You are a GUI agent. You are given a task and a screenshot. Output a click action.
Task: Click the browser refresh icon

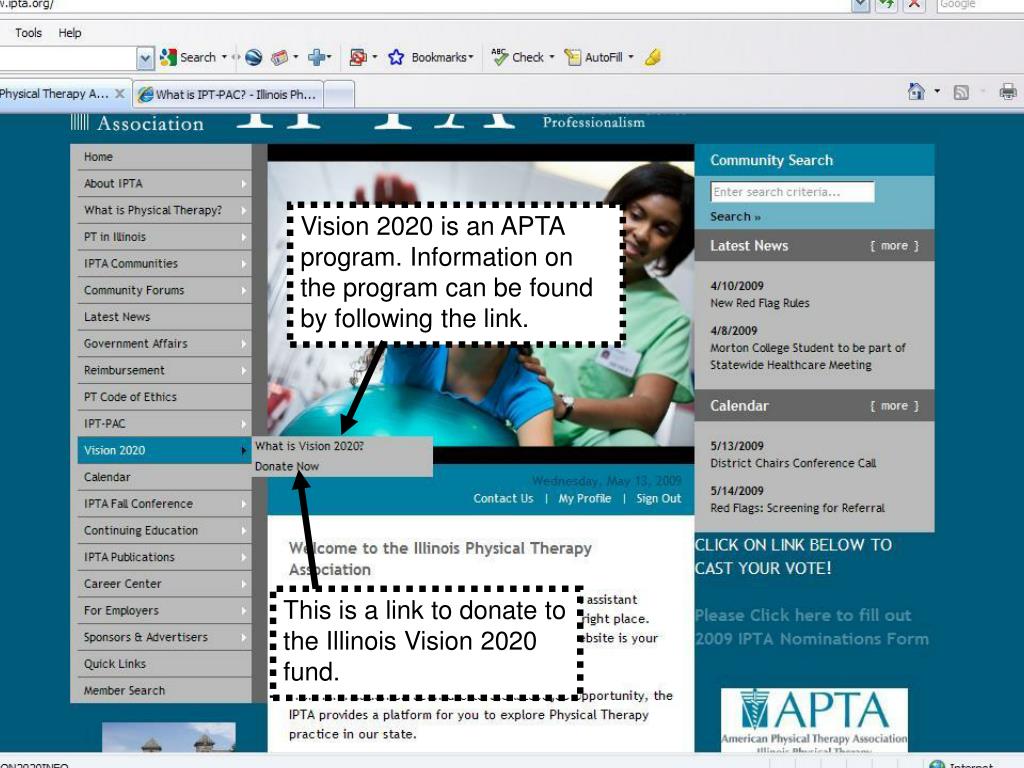click(x=887, y=4)
